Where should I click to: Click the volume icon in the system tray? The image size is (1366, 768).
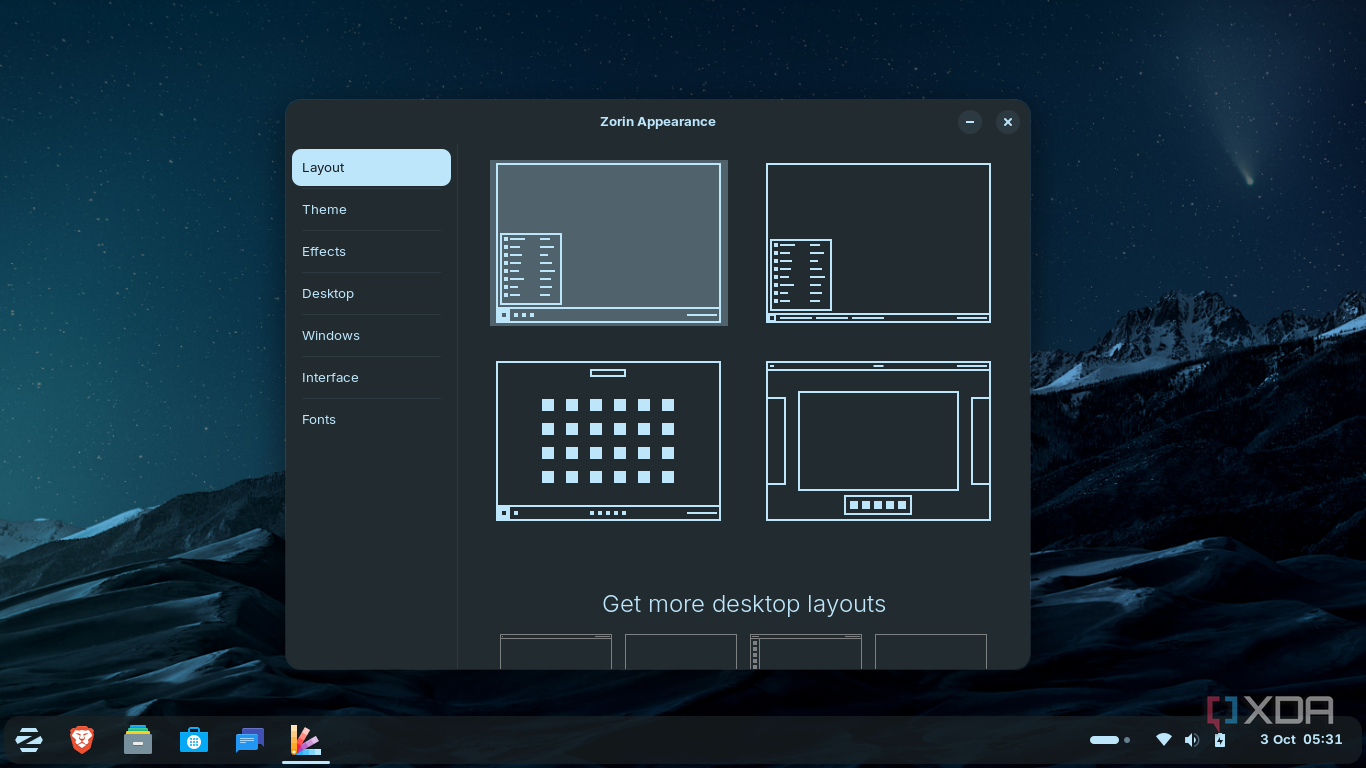coord(1191,740)
